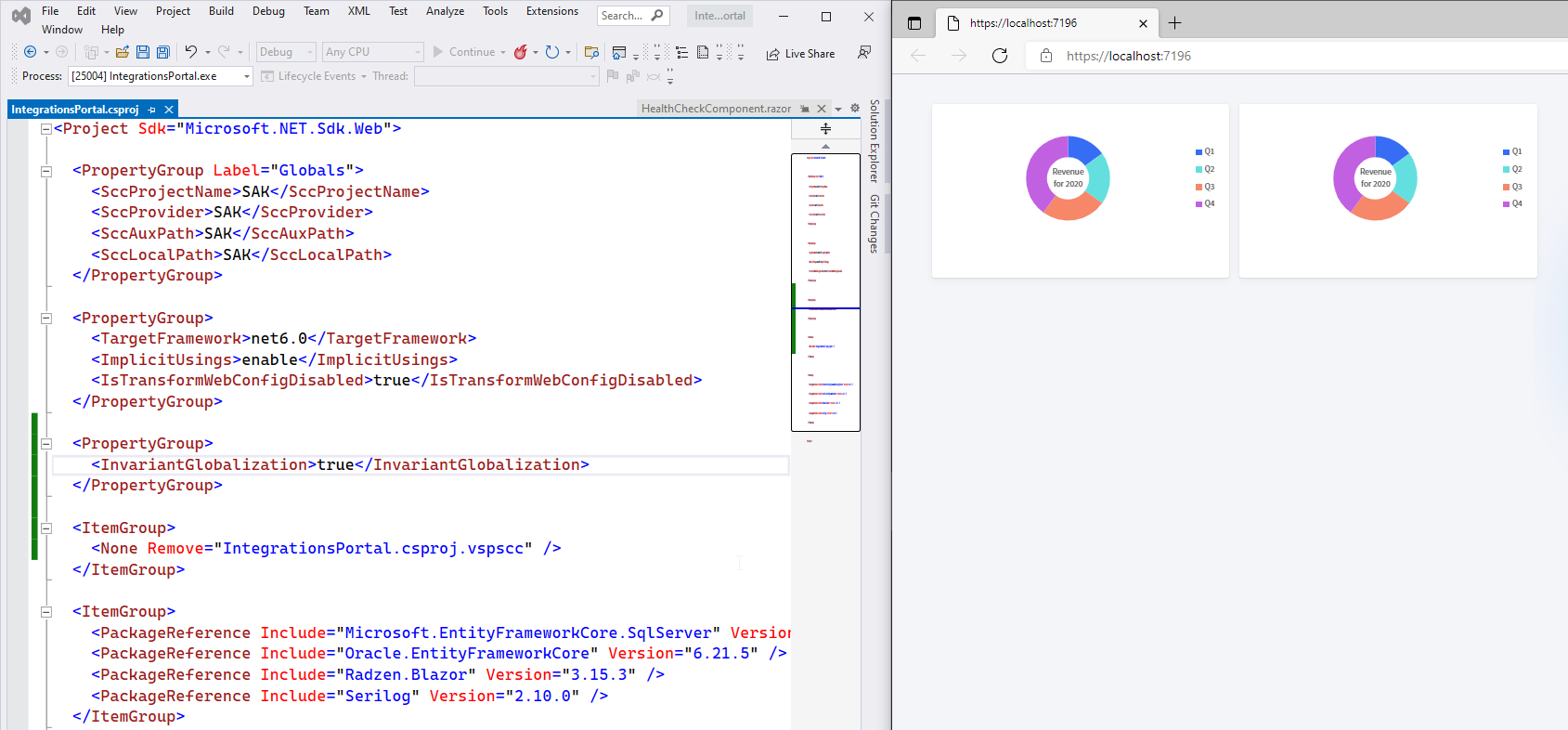The height and width of the screenshot is (730, 1568).
Task: Click the InvariantGlobalization line in the editor
Action: (421, 465)
